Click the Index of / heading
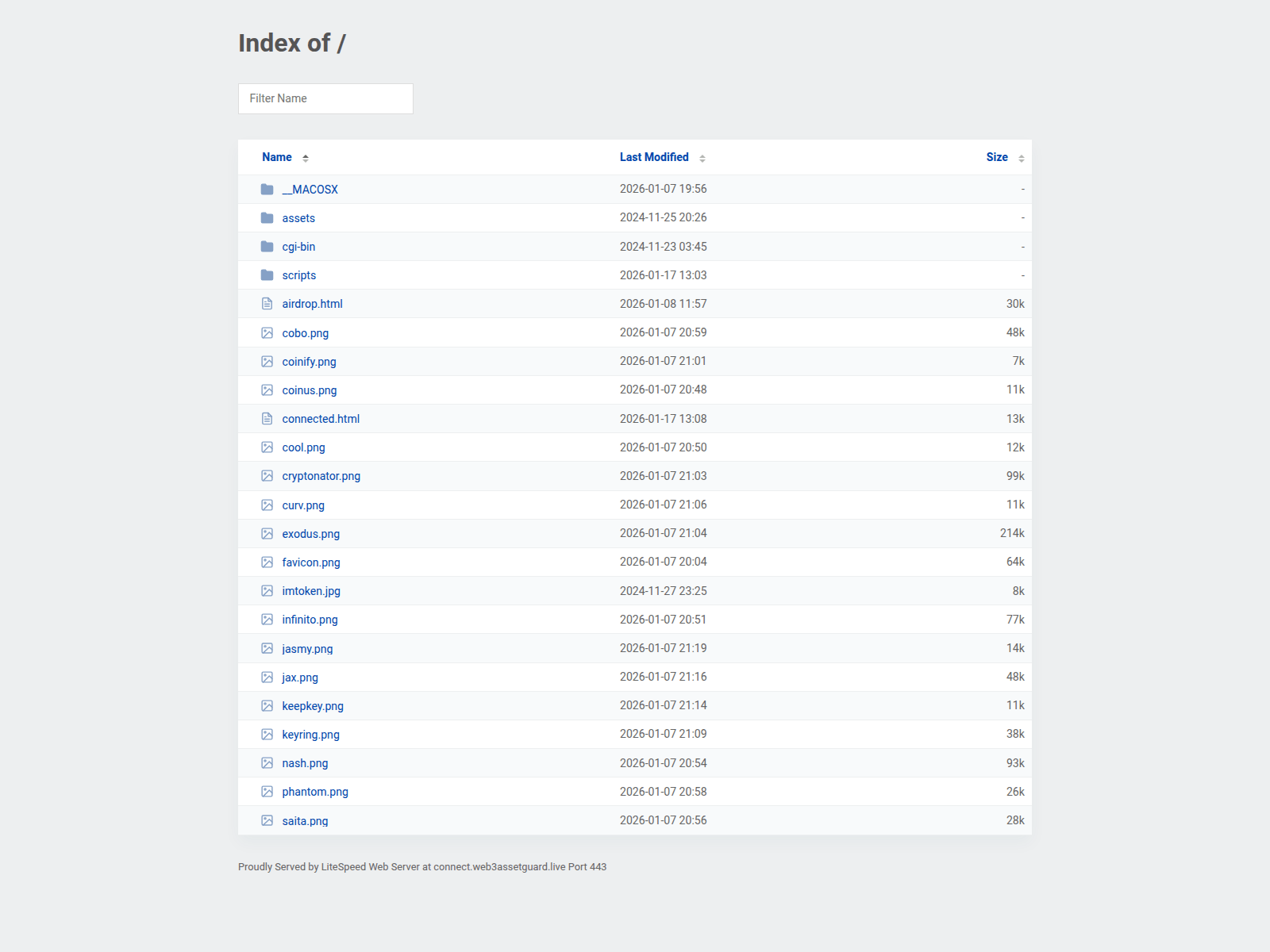1270x952 pixels. pyautogui.click(x=292, y=43)
